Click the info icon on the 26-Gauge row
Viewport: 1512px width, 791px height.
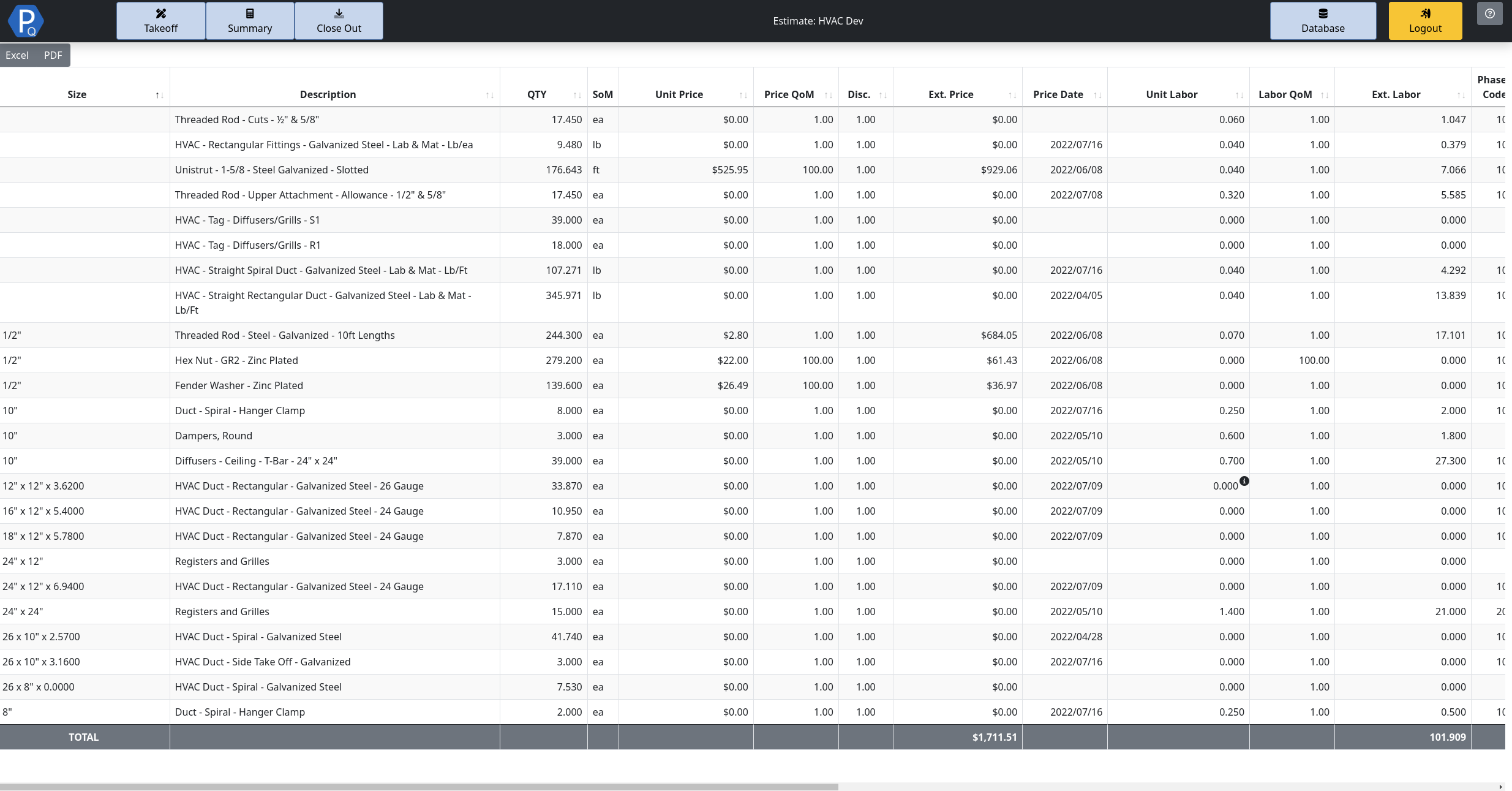(1244, 481)
